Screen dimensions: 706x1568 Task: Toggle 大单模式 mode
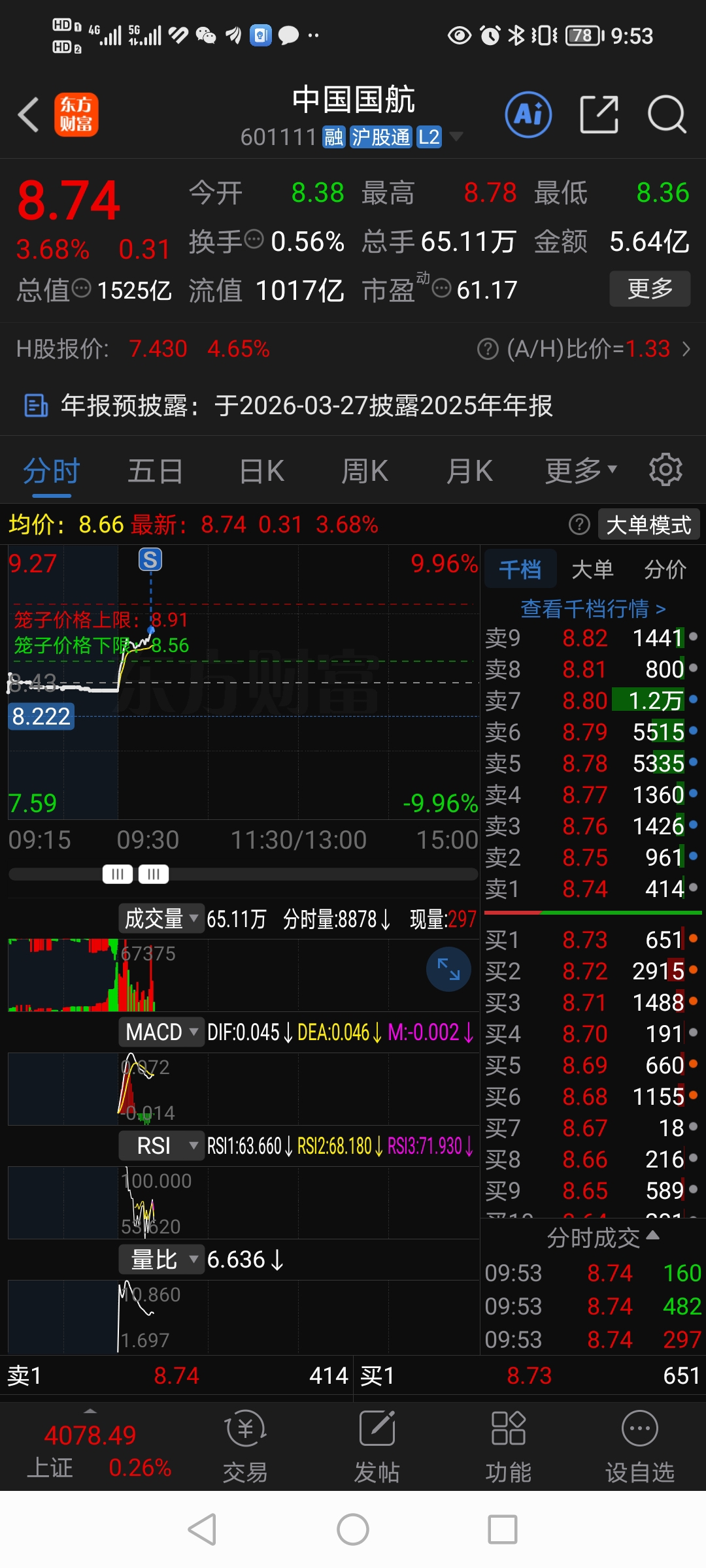click(x=648, y=524)
